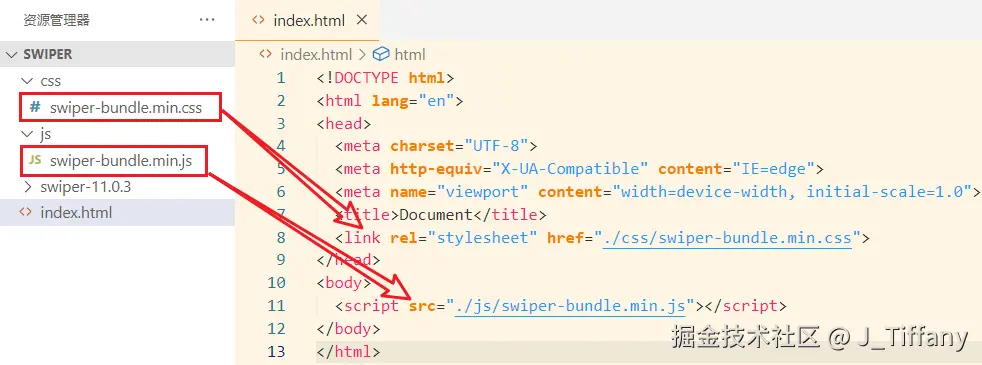Click line number 1 in the gutter
This screenshot has height=365, width=982.
(281, 78)
